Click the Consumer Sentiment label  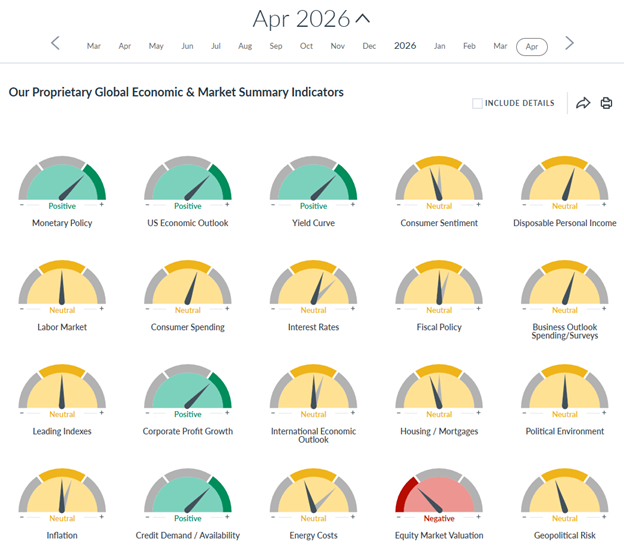coord(439,223)
